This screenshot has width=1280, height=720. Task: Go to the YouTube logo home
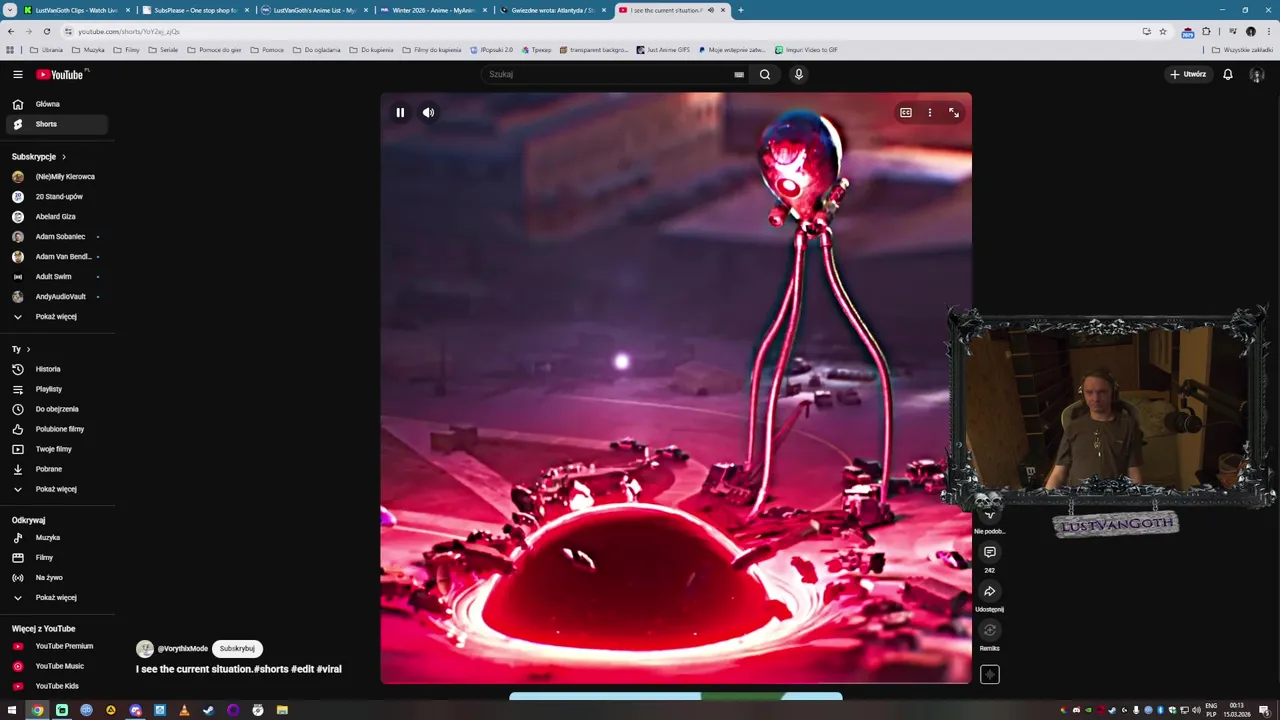[62, 74]
